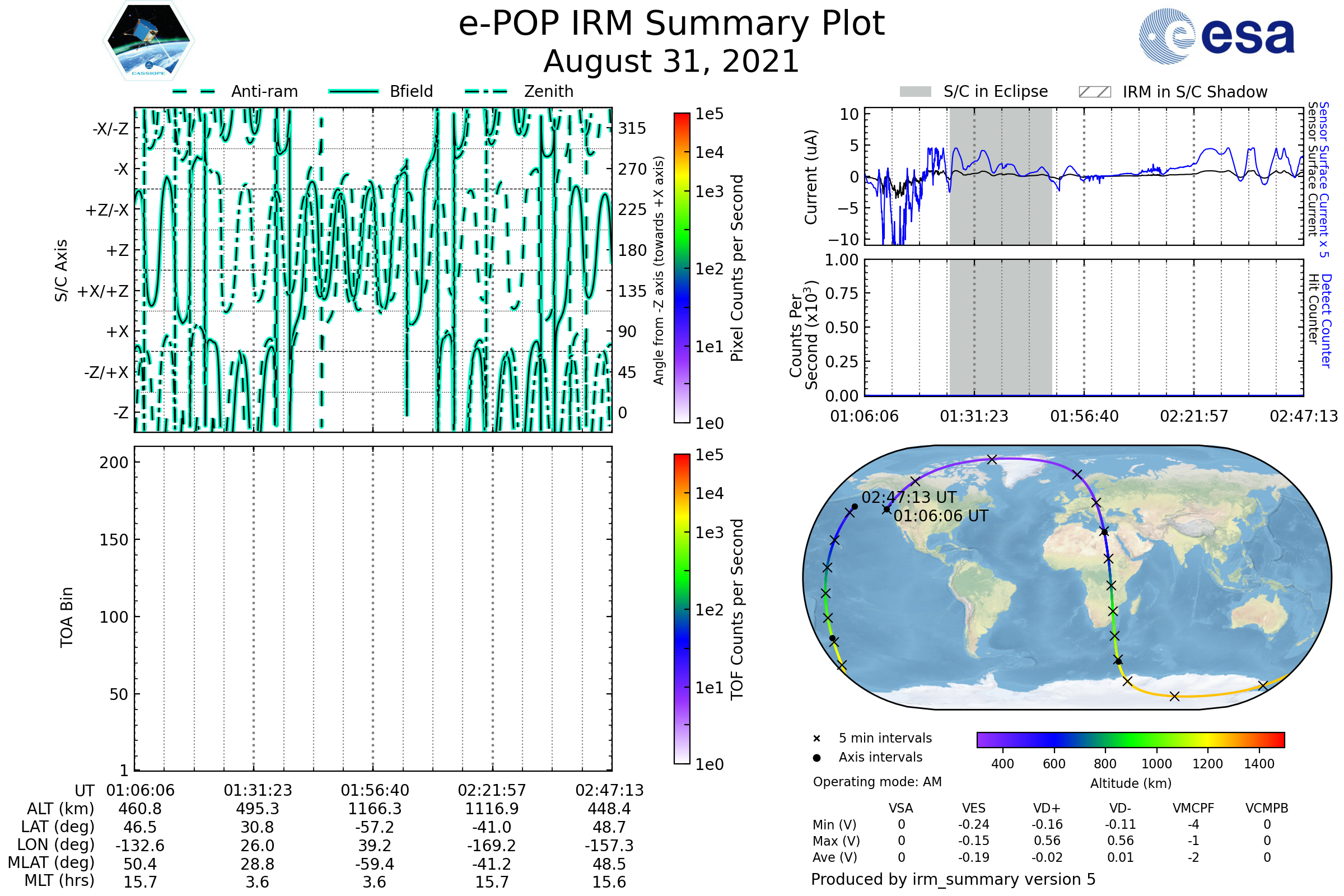1344x896 pixels.
Task: Click the Pixel Counts per Second colorbar
Action: coord(682,268)
